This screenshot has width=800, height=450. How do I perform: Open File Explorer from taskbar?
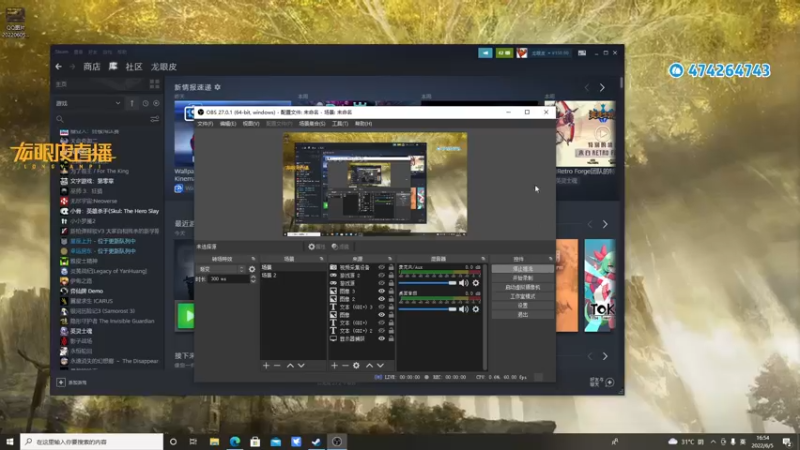coord(214,442)
